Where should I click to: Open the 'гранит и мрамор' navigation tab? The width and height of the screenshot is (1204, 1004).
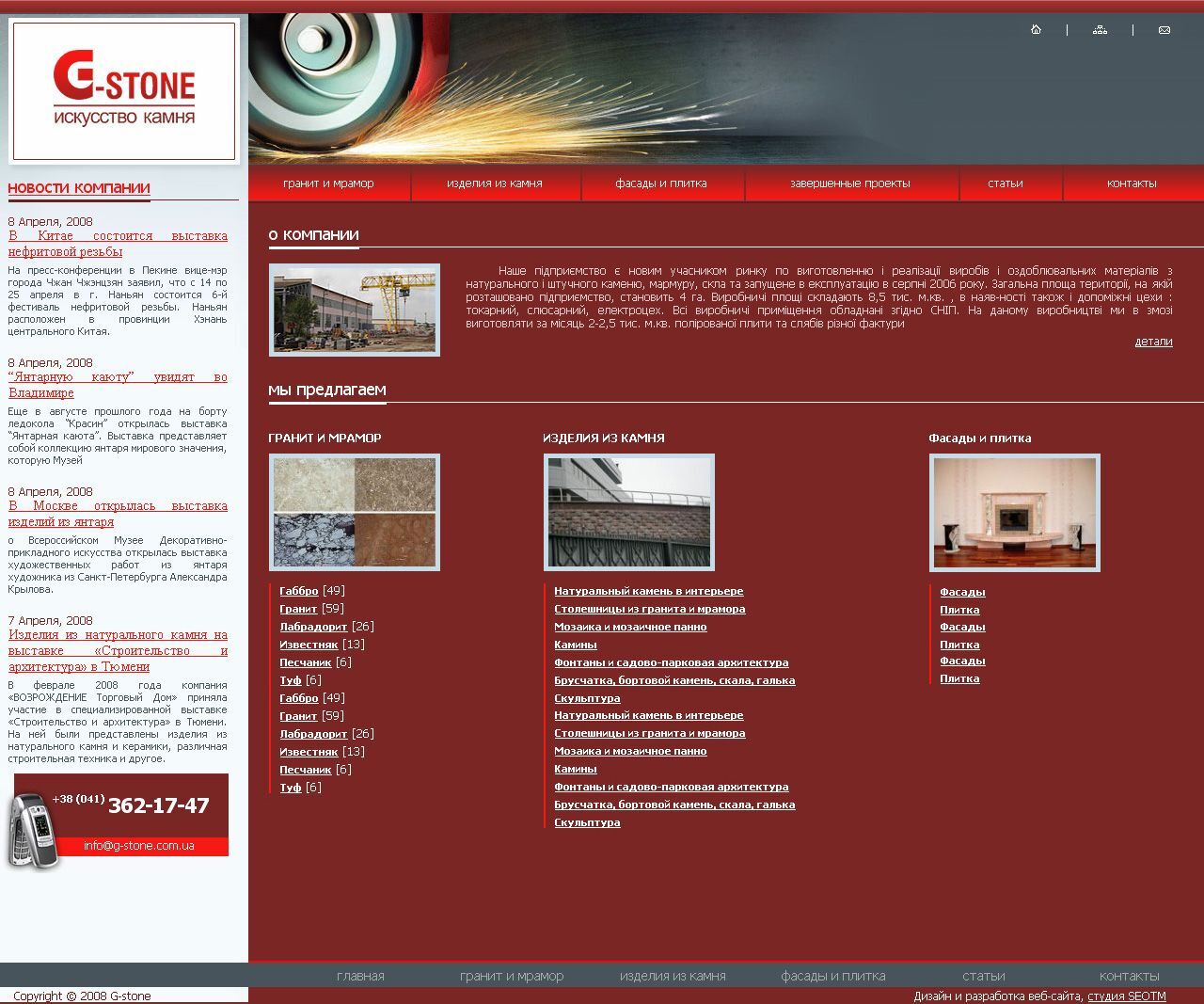328,183
